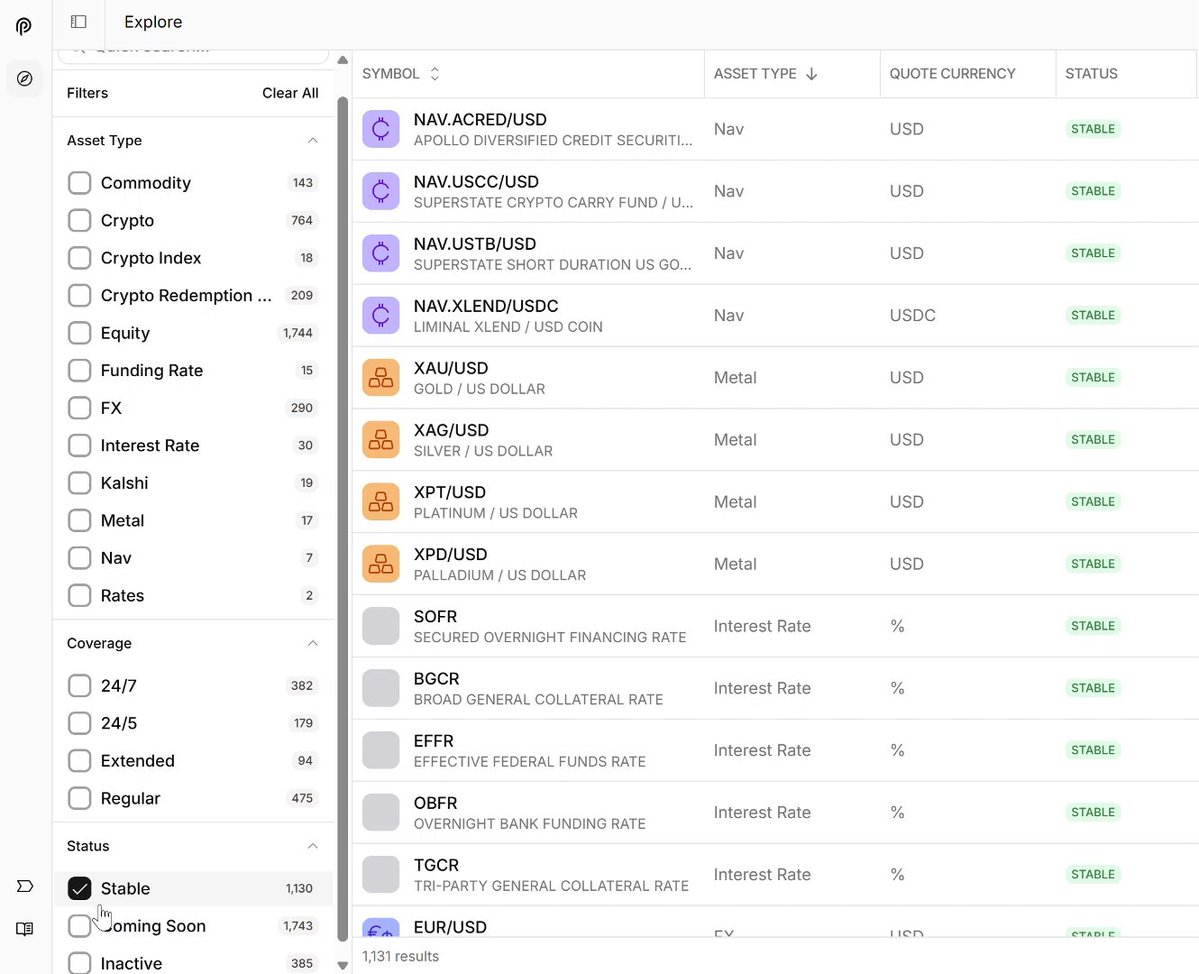Check the Kalshi filter
1199x974 pixels.
click(x=80, y=483)
